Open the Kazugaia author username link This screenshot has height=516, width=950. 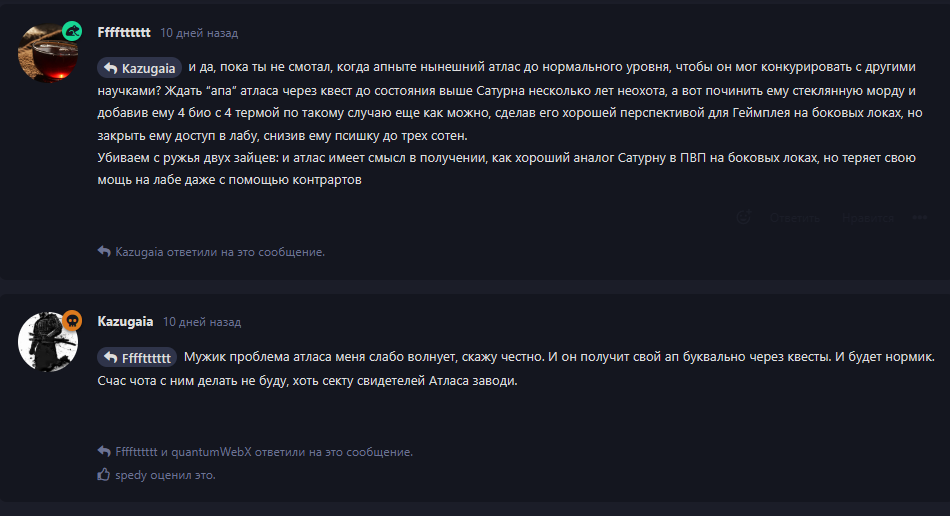pyautogui.click(x=125, y=322)
